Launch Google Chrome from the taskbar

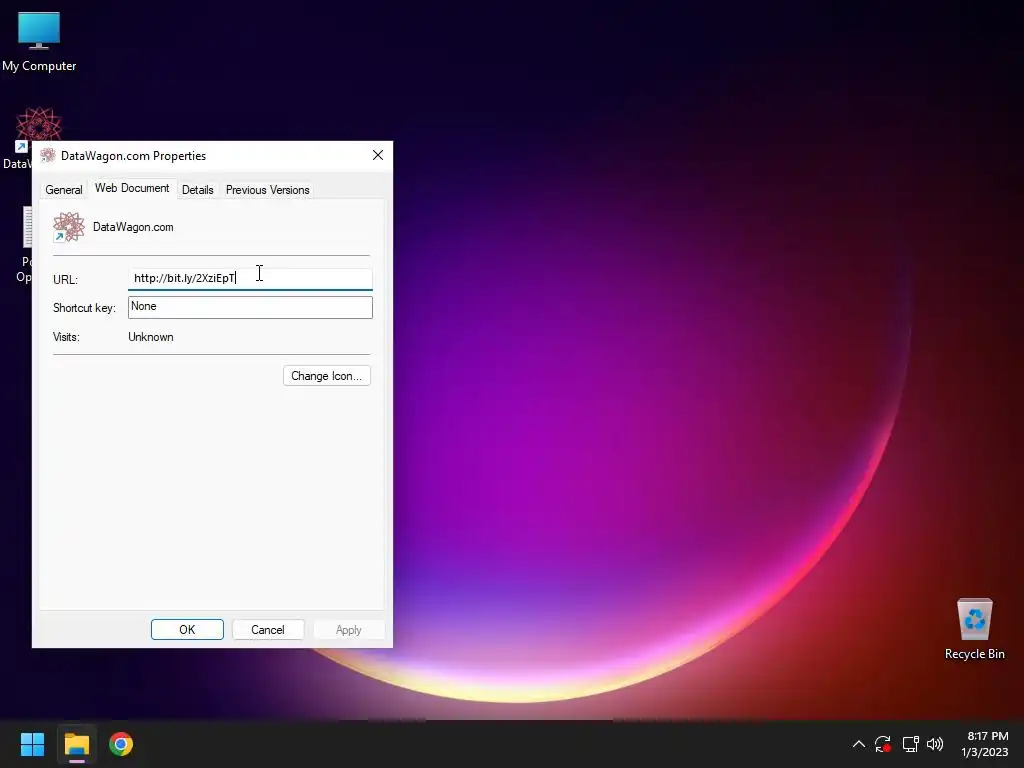click(x=121, y=744)
